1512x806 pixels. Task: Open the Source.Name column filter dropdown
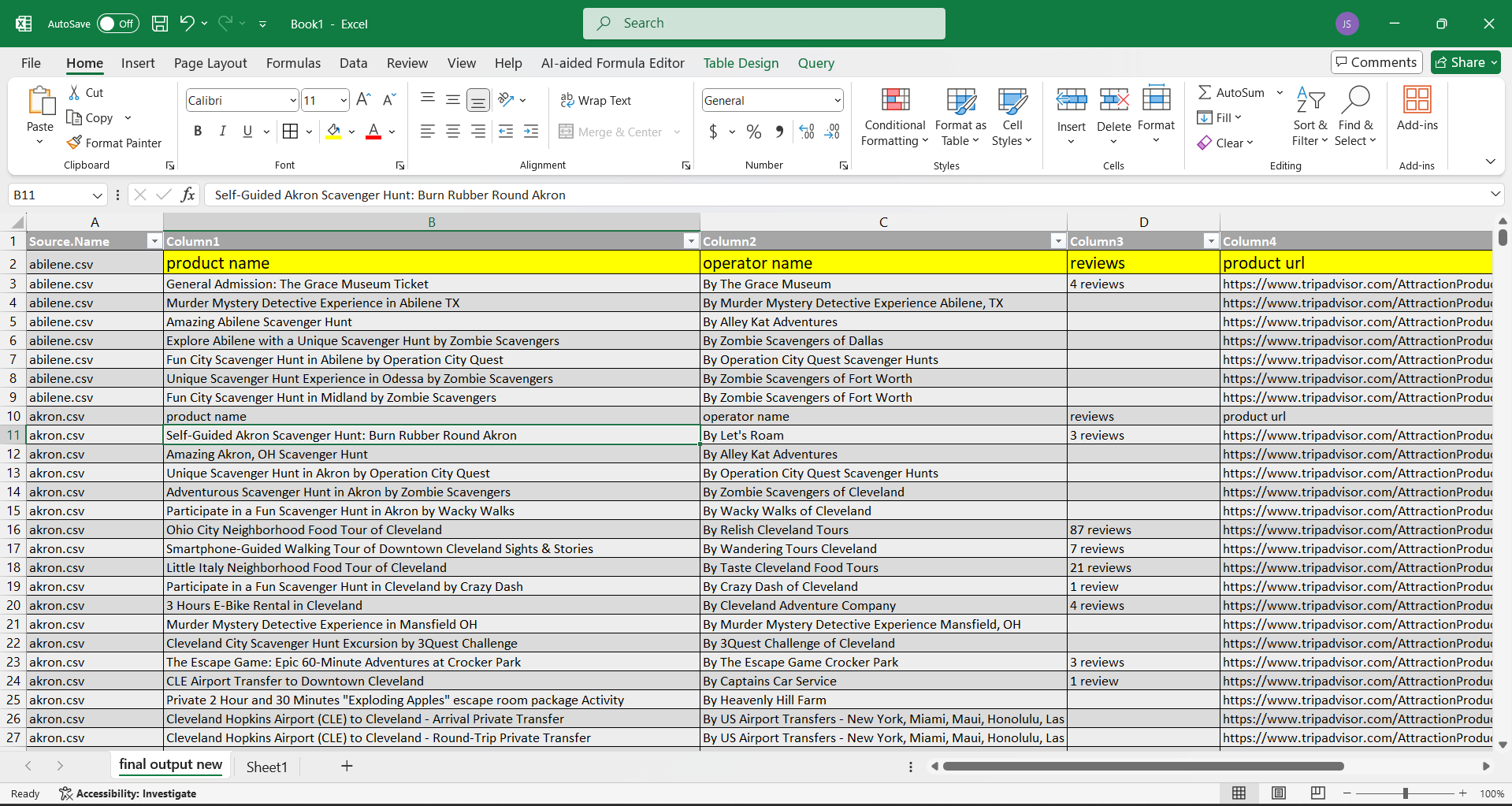(154, 241)
